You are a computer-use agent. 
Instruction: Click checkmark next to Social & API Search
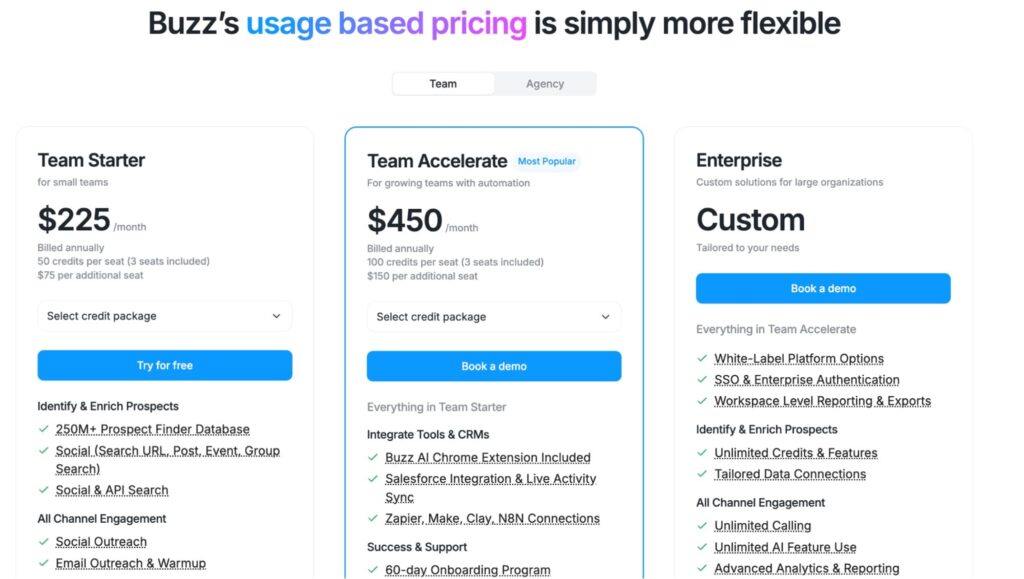44,490
